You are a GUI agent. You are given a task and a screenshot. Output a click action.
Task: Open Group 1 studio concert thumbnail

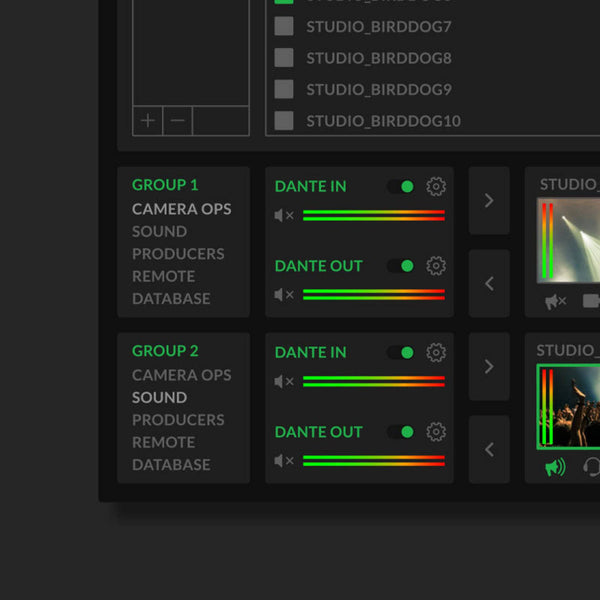click(569, 240)
